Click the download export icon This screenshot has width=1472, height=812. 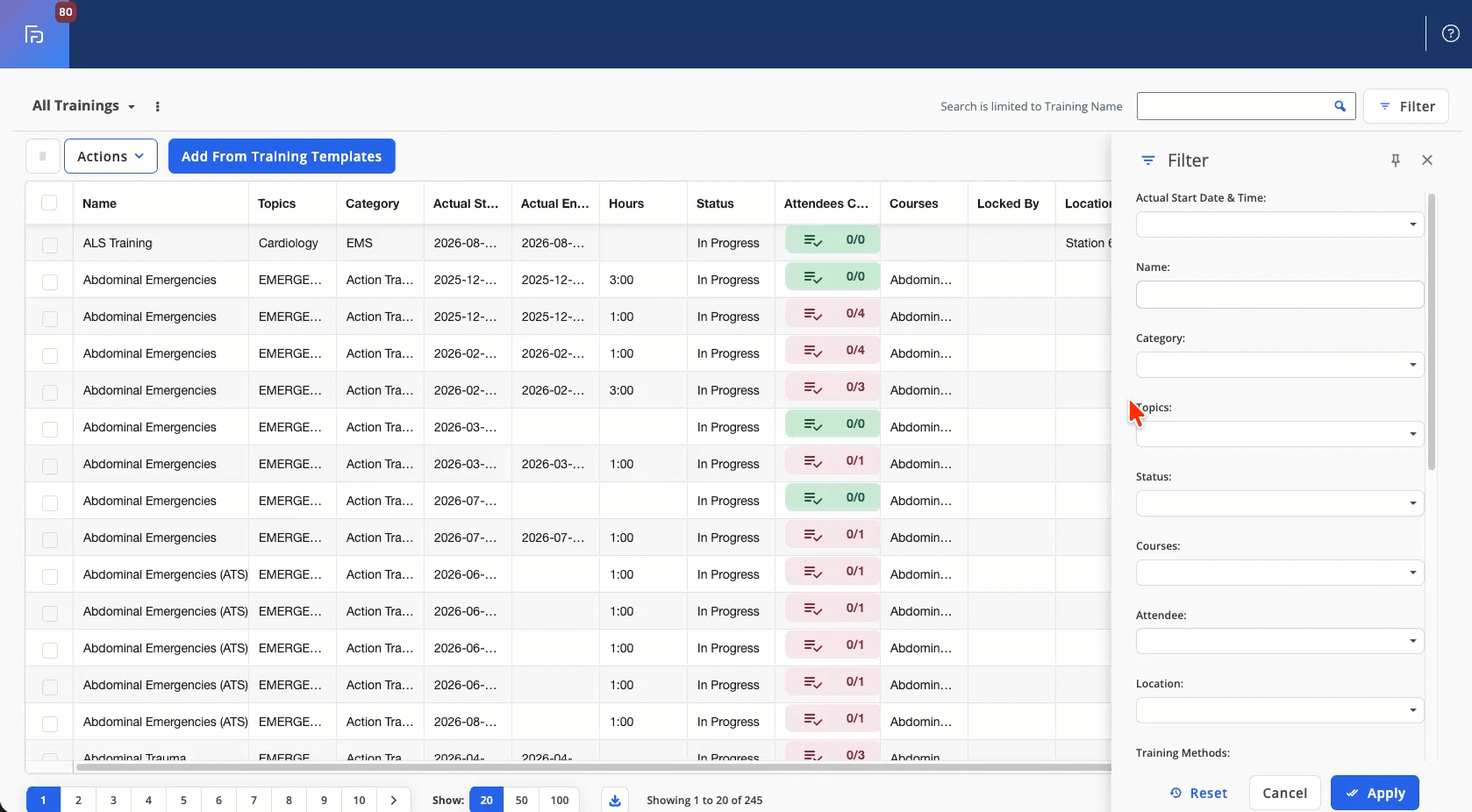[615, 800]
